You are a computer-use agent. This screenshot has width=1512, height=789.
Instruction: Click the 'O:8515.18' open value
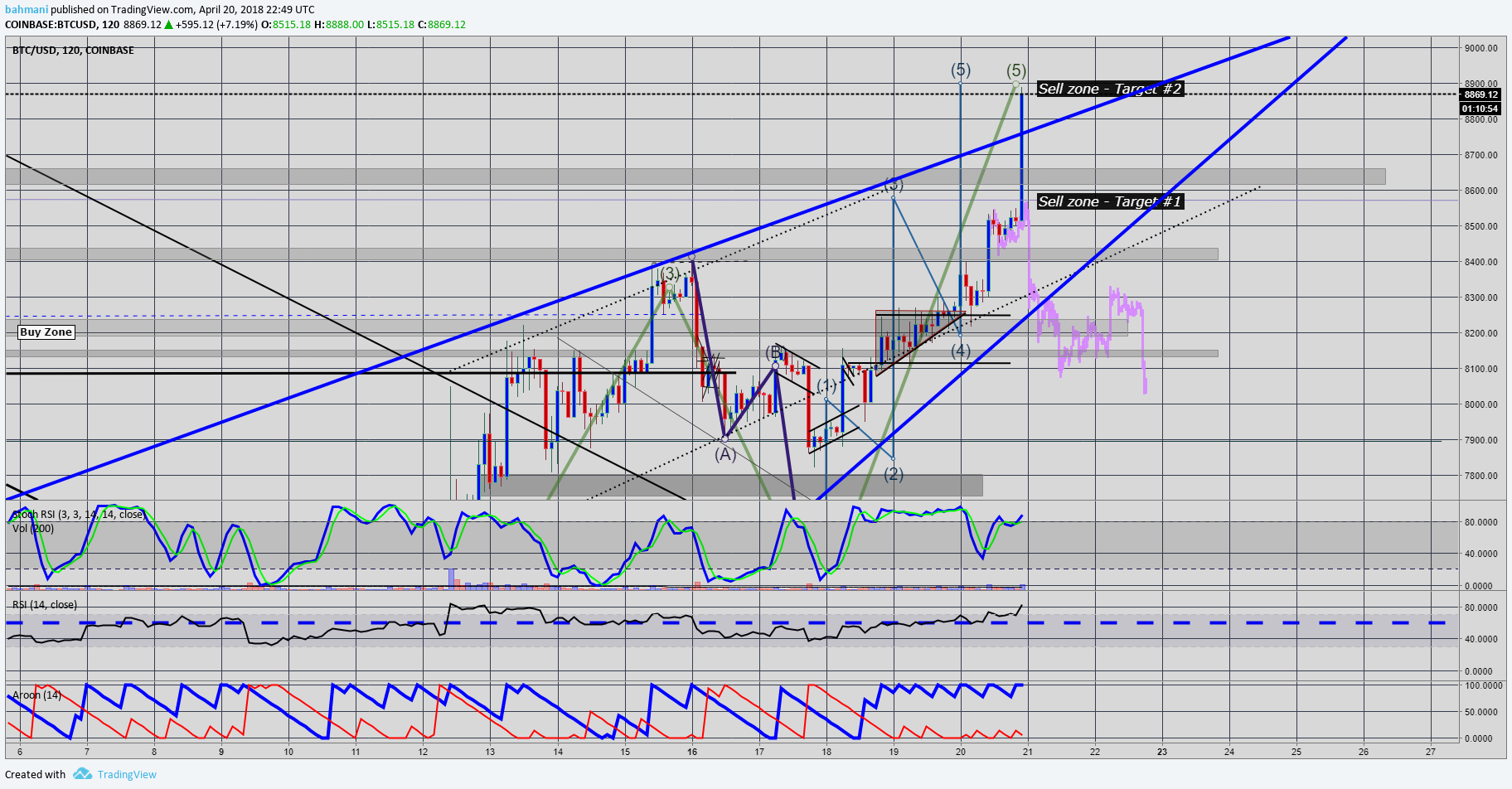click(286, 25)
